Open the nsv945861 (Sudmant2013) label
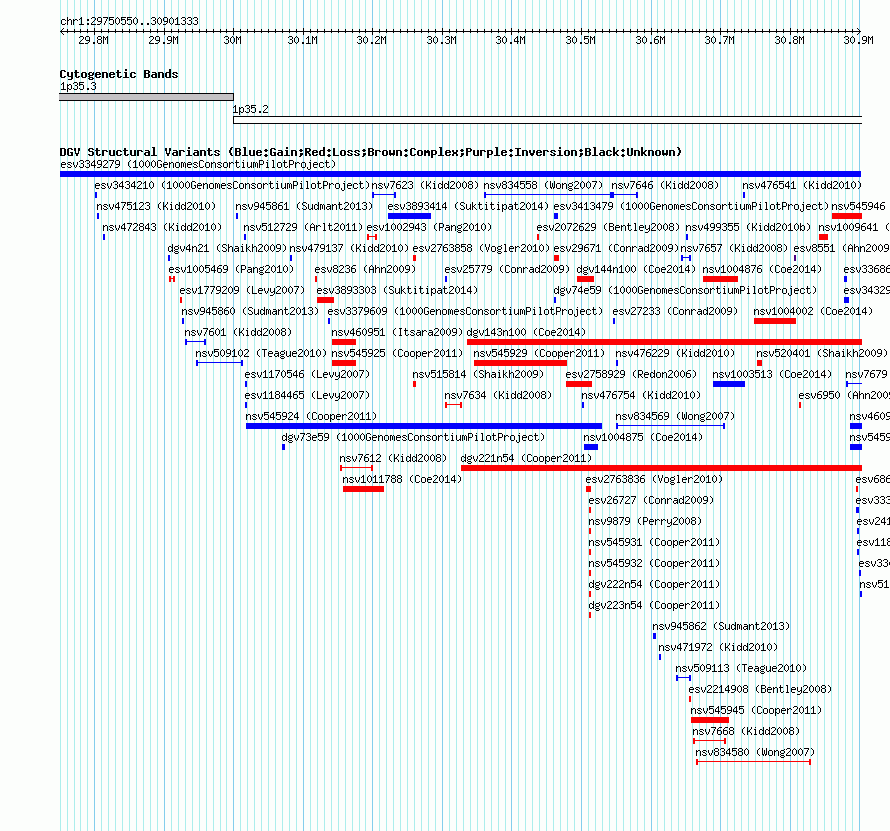The image size is (890, 831). coord(304,206)
